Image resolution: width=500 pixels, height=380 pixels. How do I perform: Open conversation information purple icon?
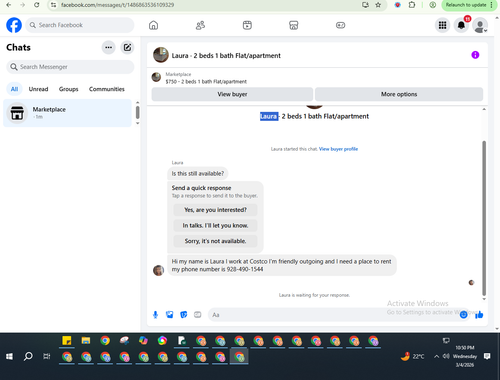(x=475, y=55)
